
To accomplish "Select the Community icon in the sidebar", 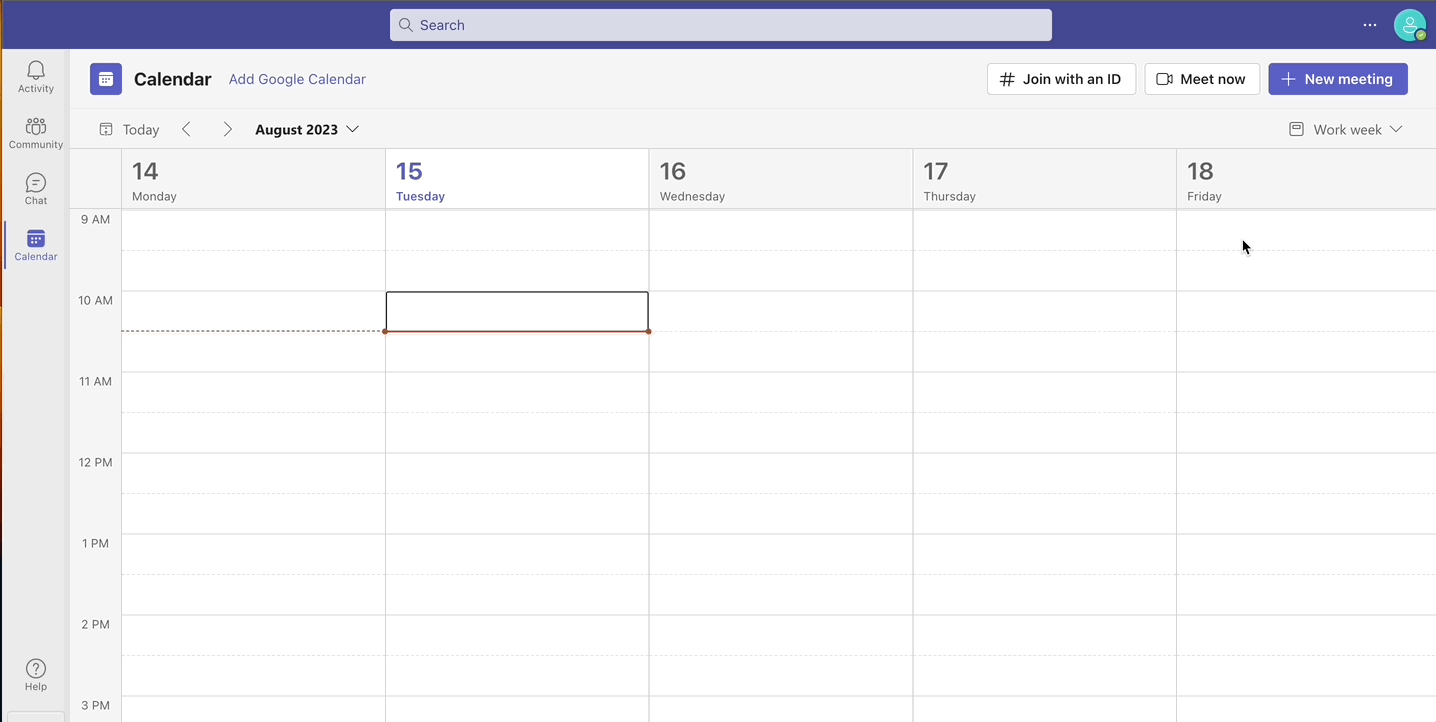I will click(35, 131).
